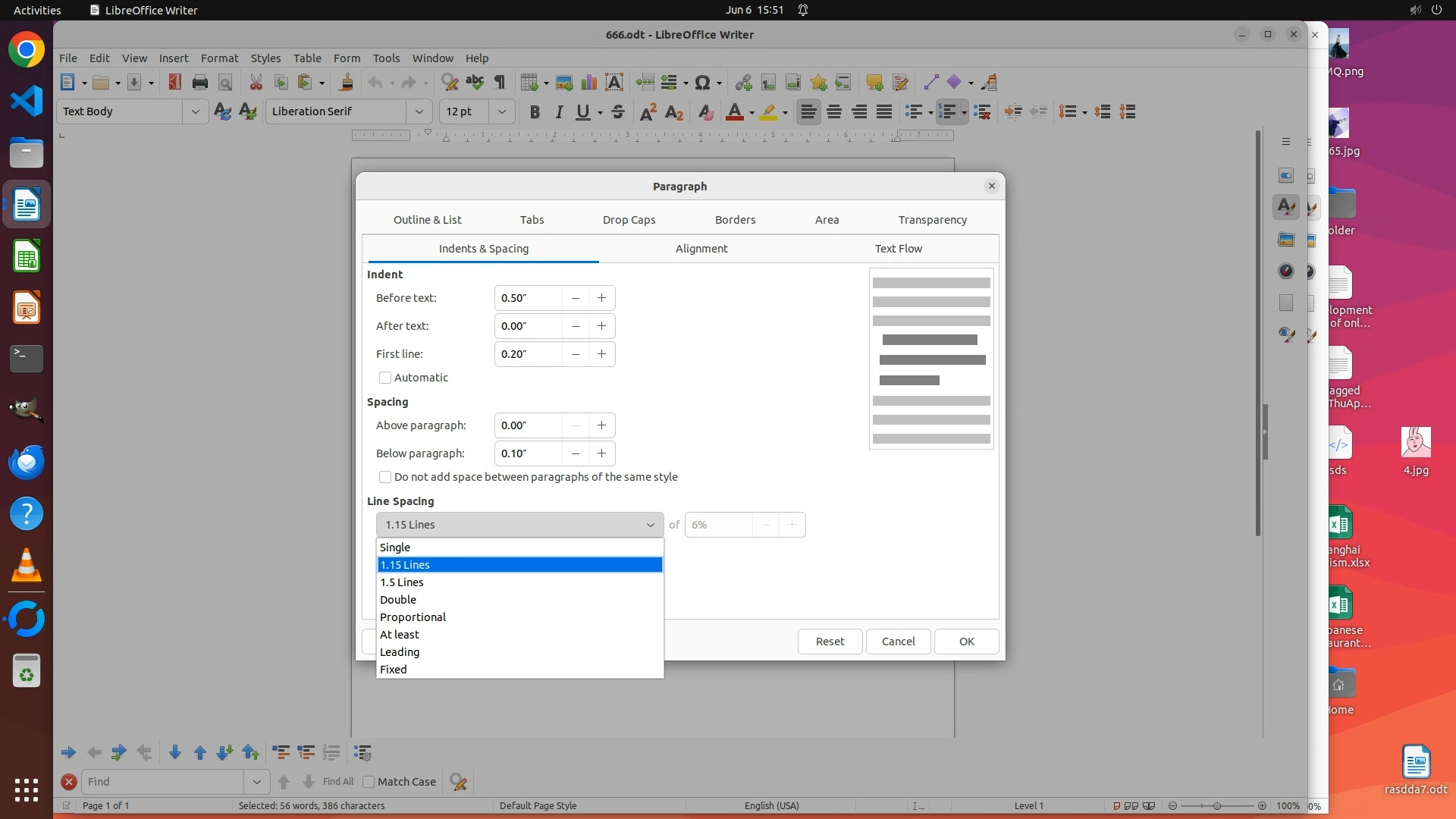Open the sidebar Styles panel icon

(1285, 207)
